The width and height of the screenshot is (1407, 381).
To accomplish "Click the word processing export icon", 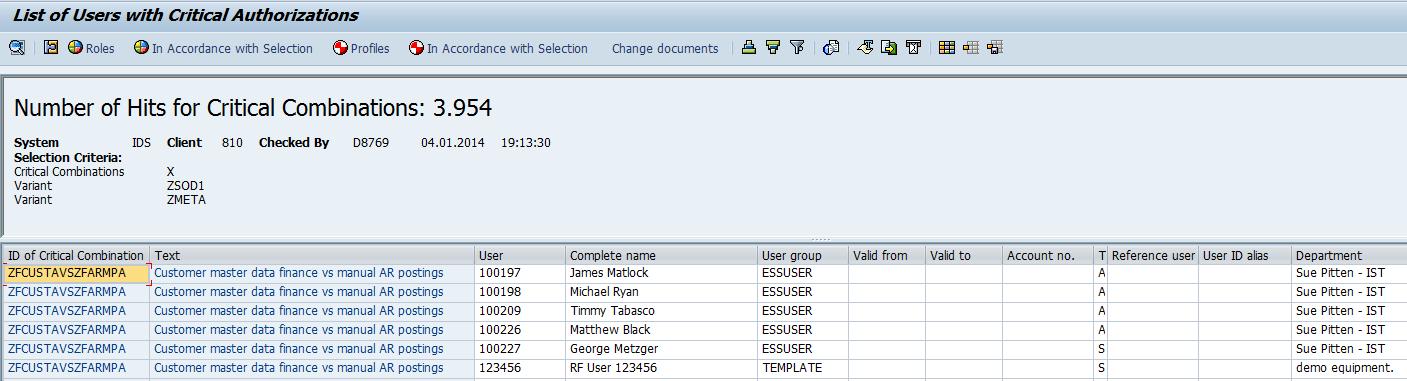I will (x=865, y=48).
